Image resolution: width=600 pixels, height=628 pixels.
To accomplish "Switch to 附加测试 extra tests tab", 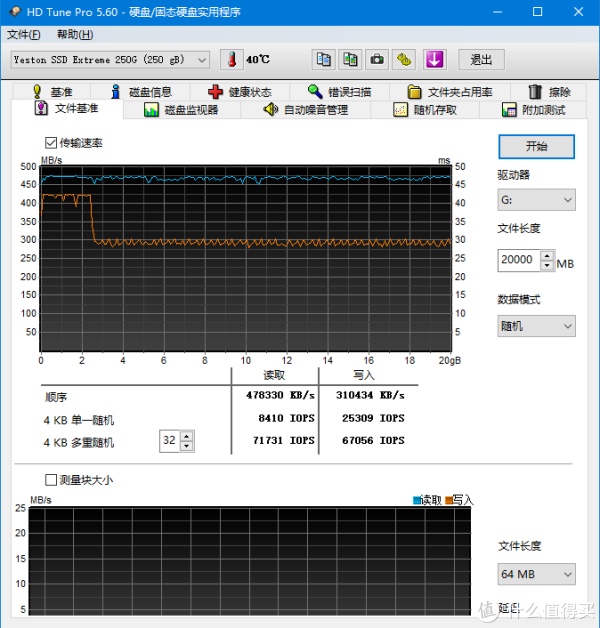I will click(533, 110).
